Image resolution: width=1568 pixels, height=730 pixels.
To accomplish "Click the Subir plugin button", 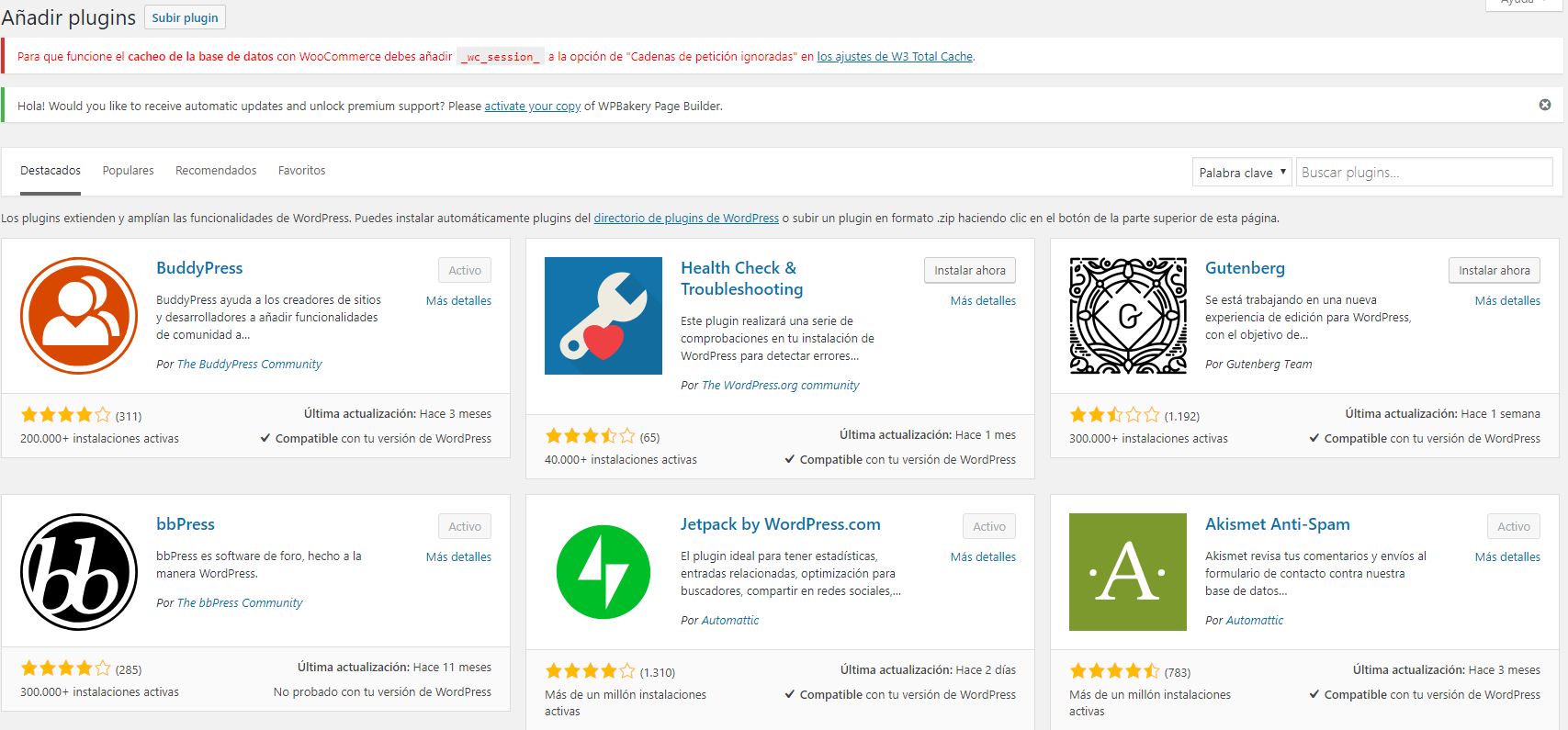I will [x=185, y=17].
